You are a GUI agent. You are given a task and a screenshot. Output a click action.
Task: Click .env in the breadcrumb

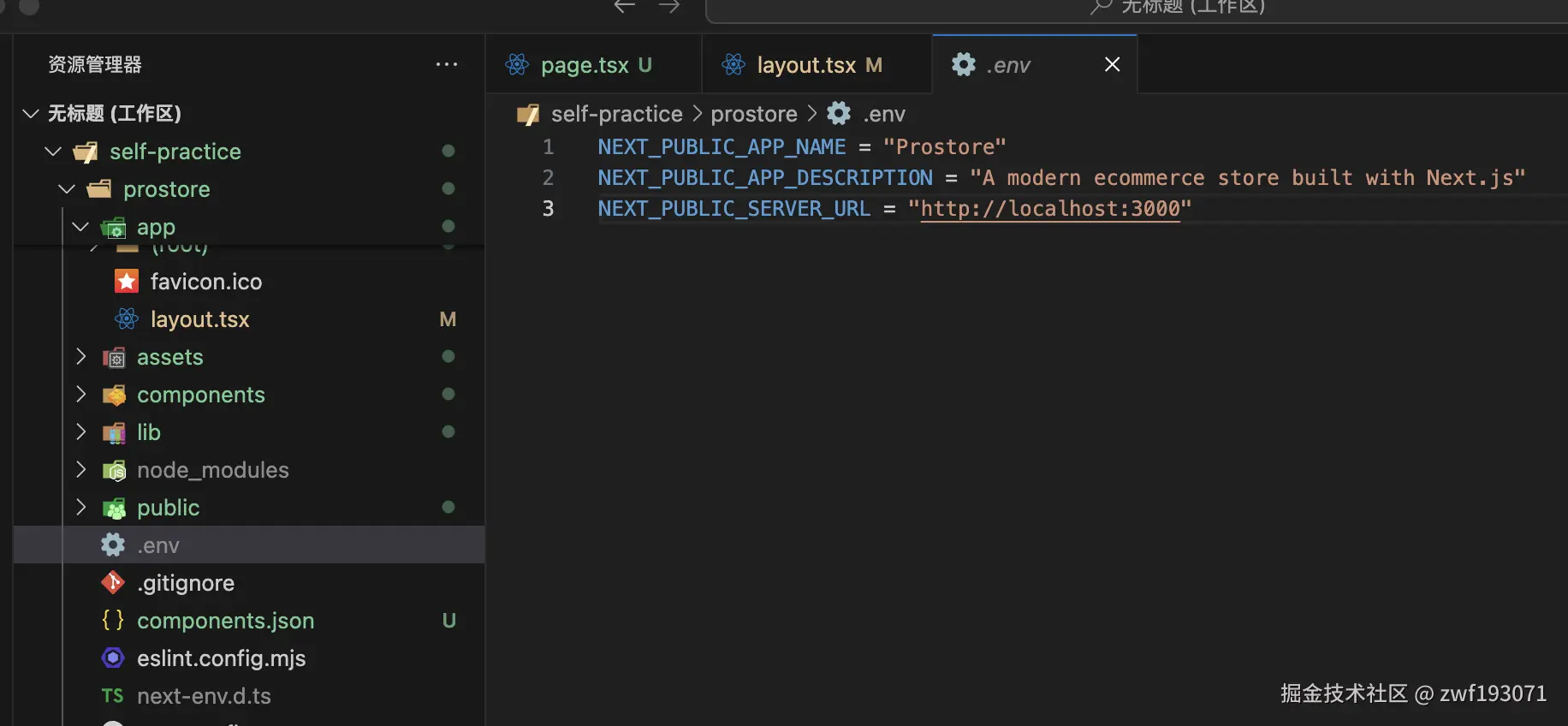[x=884, y=114]
